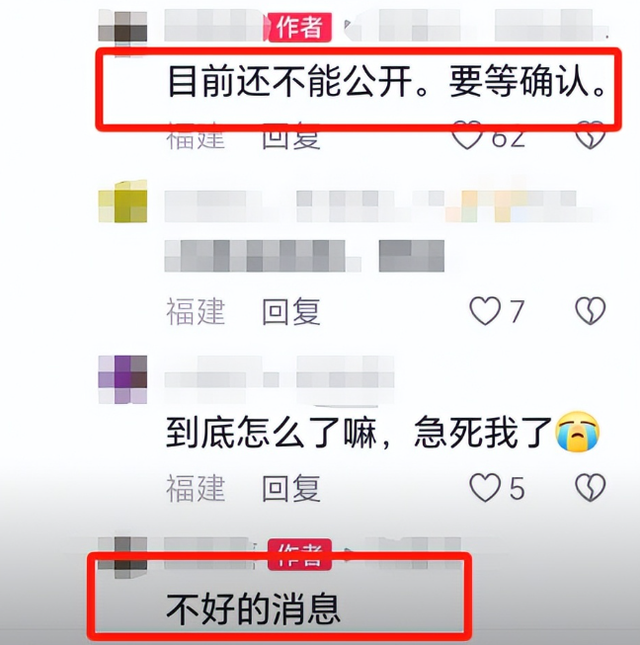Dislike the '急死我了' comment
Screen dimensions: 640x645
pyautogui.click(x=590, y=487)
